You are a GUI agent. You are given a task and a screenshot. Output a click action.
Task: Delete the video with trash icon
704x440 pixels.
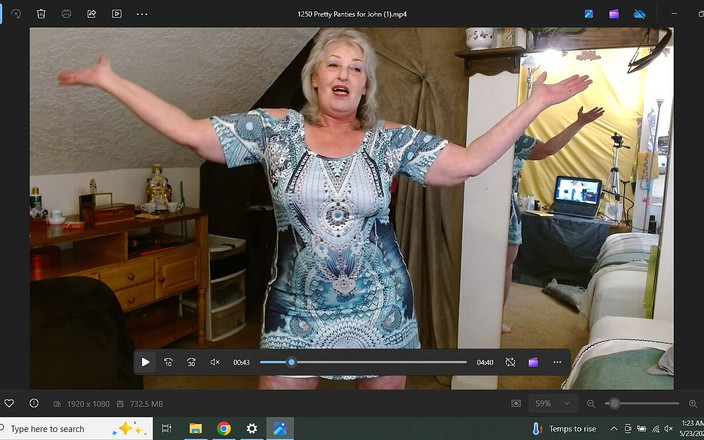(41, 14)
